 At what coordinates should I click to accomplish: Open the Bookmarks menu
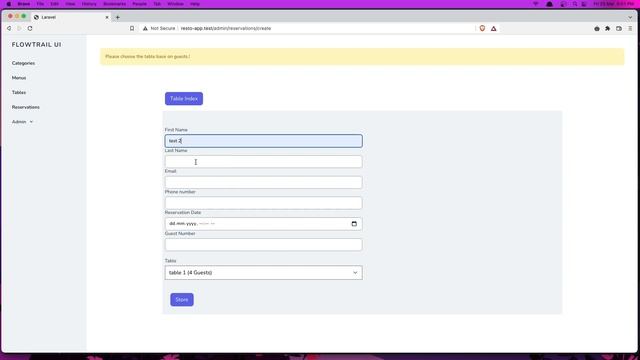[x=115, y=4]
